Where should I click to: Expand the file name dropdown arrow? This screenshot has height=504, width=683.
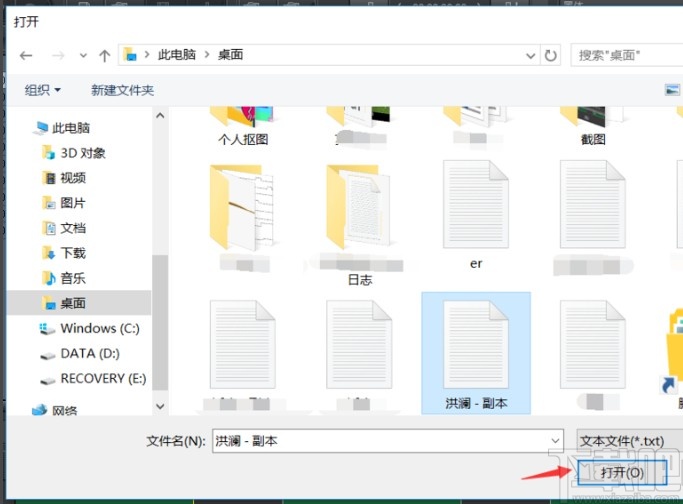click(x=555, y=441)
